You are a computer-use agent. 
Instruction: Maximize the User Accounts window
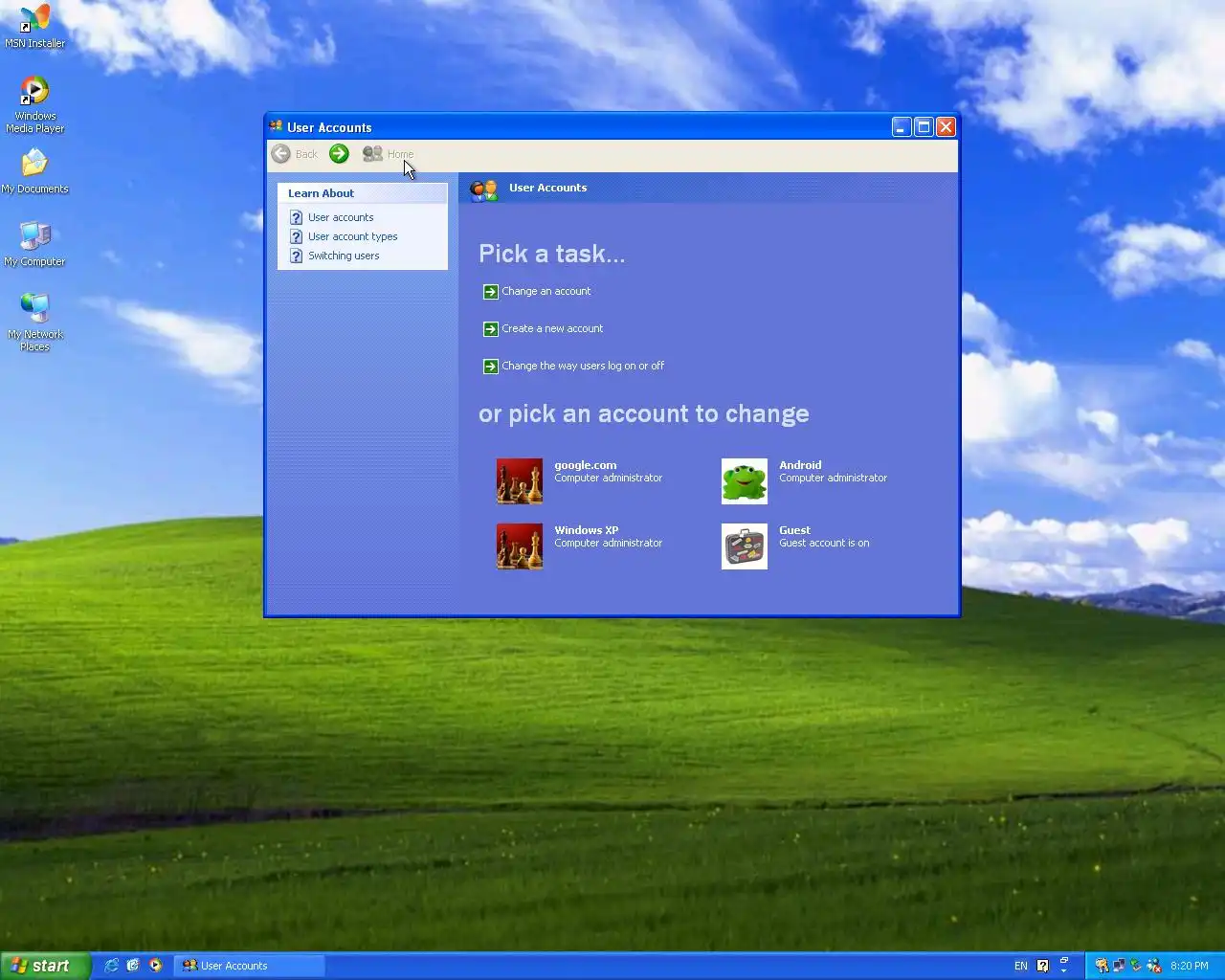(x=924, y=126)
